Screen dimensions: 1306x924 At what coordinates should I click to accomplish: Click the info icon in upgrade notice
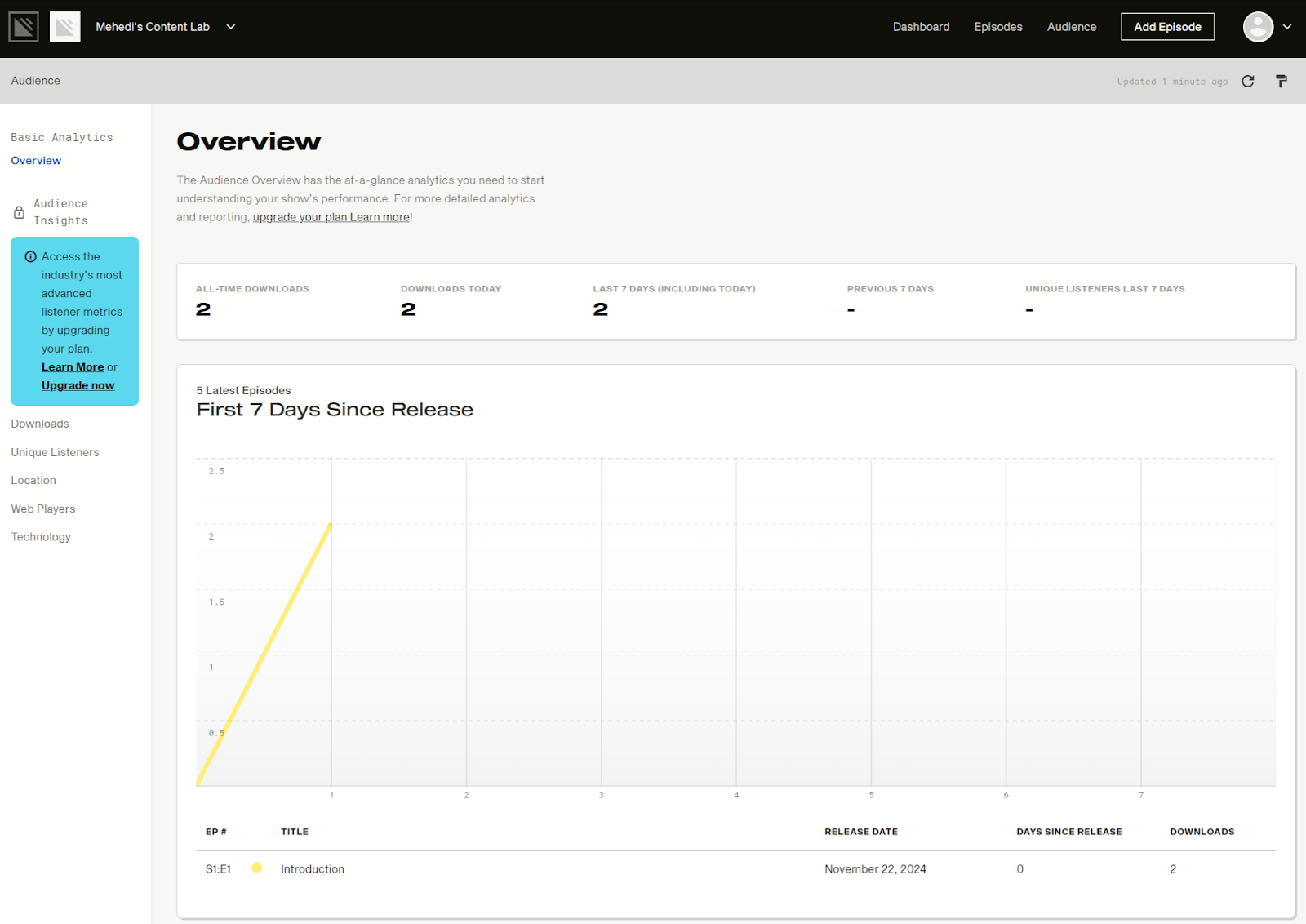(x=31, y=256)
